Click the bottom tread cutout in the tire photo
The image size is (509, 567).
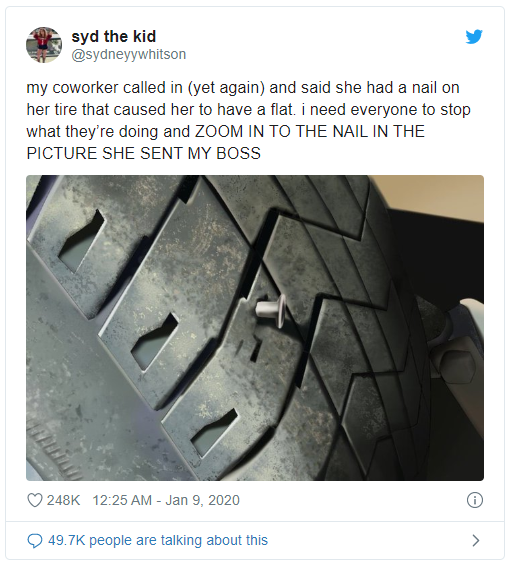click(214, 433)
